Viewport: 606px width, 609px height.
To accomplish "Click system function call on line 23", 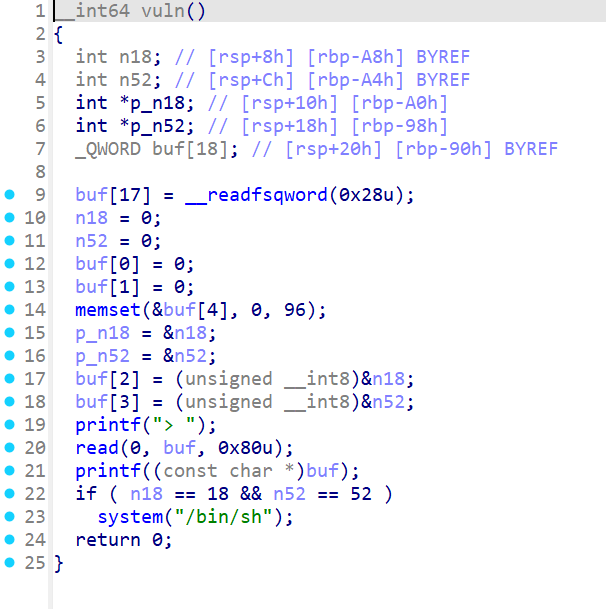I will (130, 517).
